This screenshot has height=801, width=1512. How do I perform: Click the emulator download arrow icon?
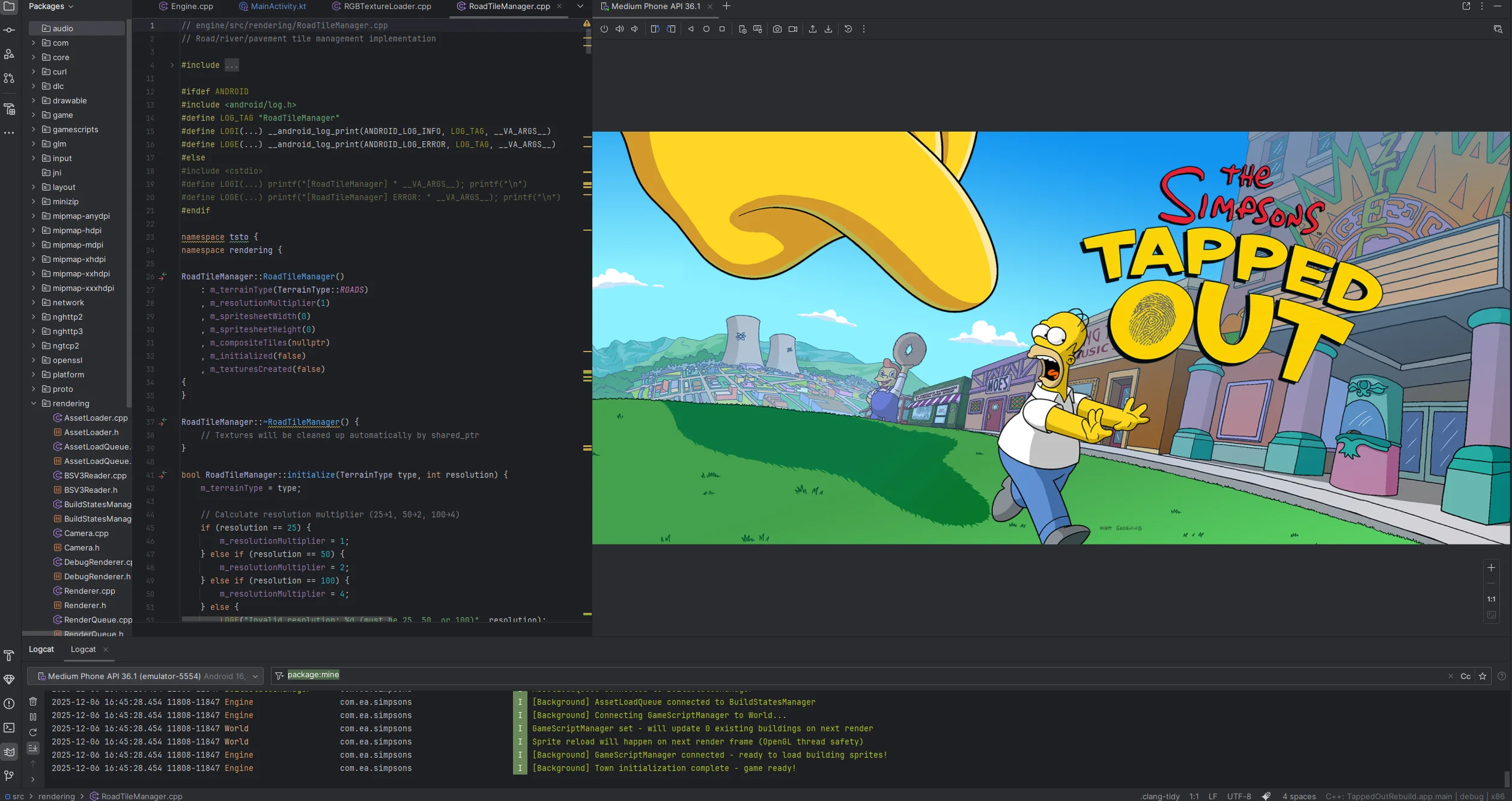click(x=828, y=29)
